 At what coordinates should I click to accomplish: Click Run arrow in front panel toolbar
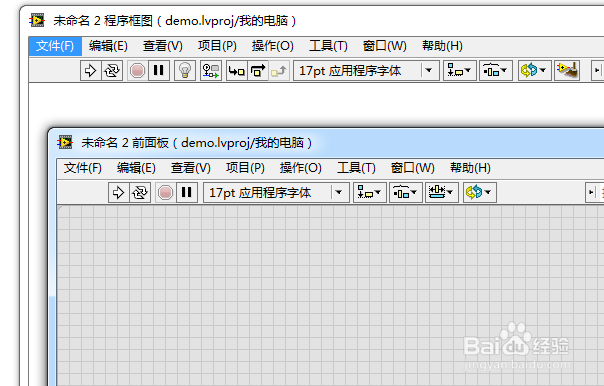pyautogui.click(x=118, y=192)
